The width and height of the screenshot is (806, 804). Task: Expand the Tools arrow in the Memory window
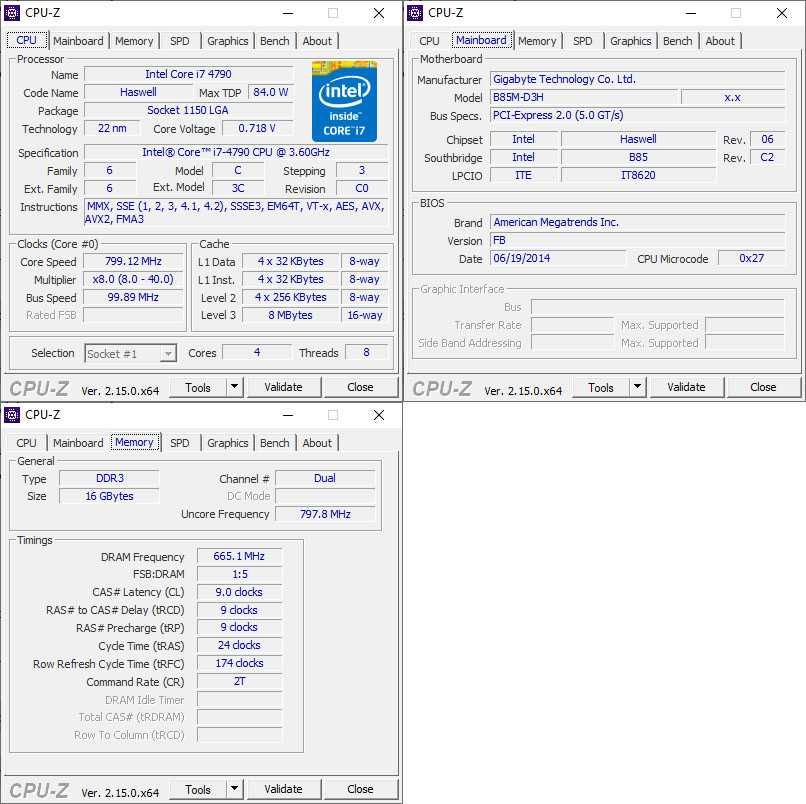click(x=234, y=789)
